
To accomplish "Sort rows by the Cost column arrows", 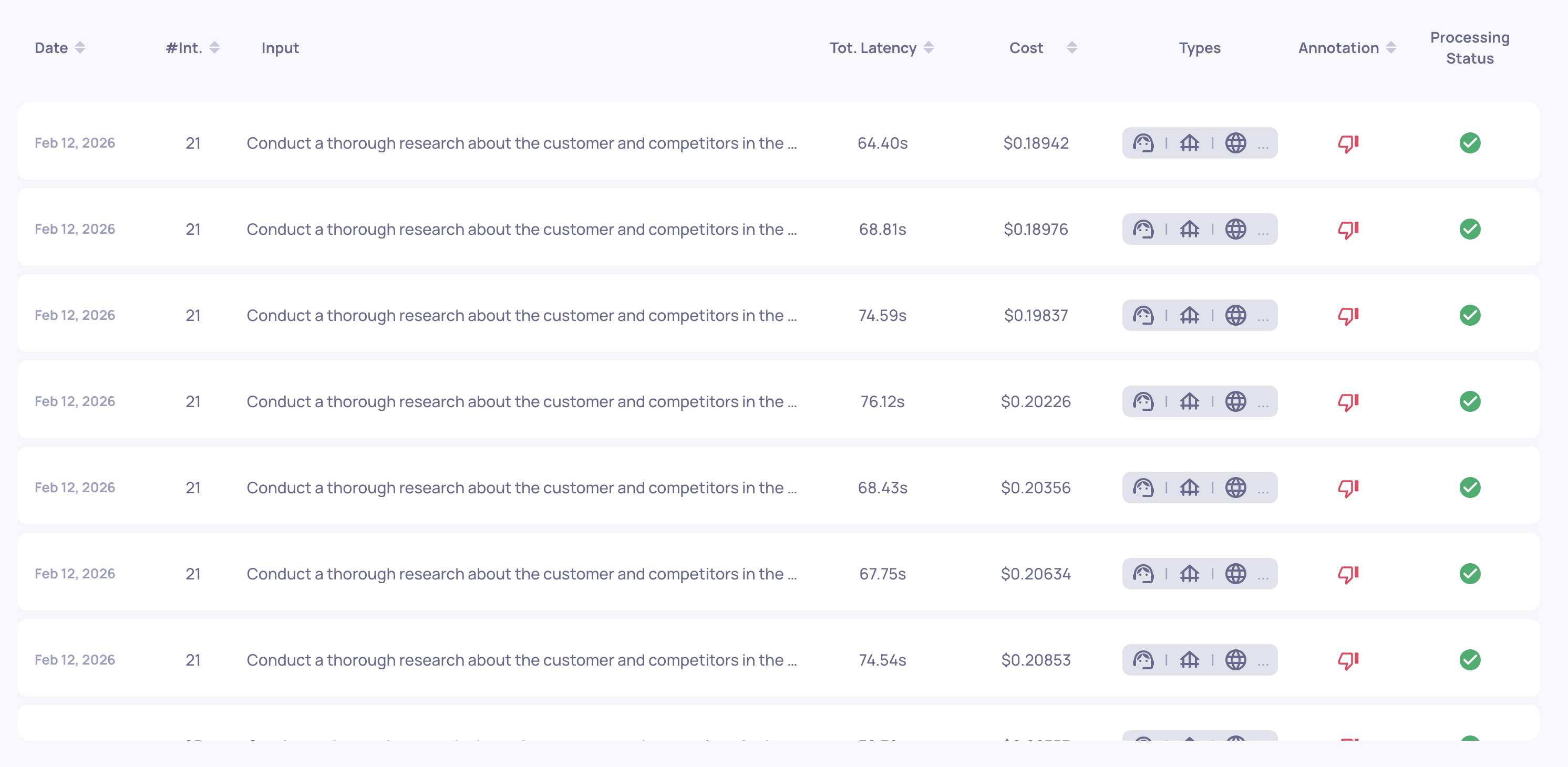I will tap(1072, 47).
